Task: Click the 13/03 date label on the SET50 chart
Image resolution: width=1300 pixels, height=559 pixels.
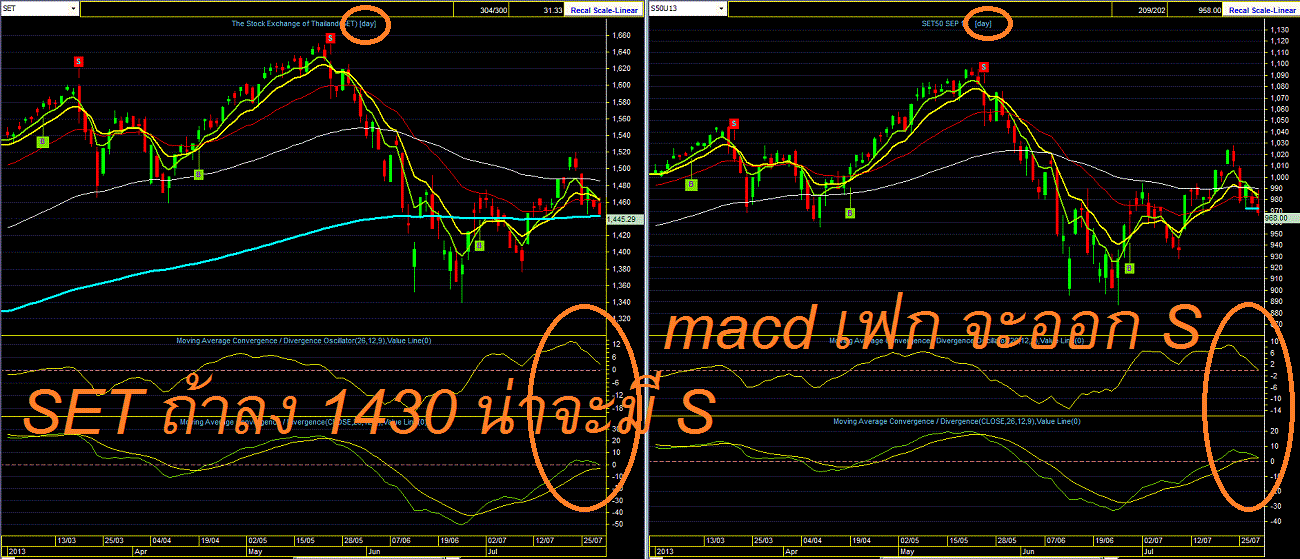Action: tap(713, 540)
